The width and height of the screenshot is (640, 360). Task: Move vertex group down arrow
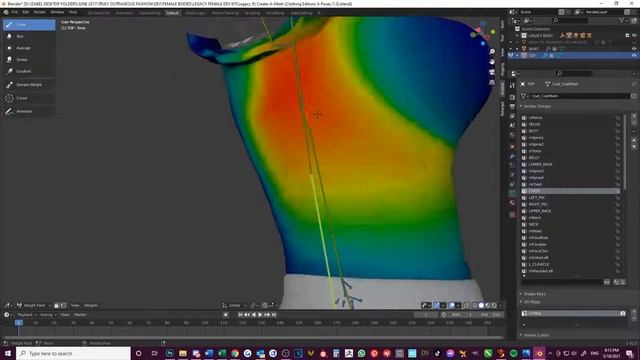click(634, 147)
